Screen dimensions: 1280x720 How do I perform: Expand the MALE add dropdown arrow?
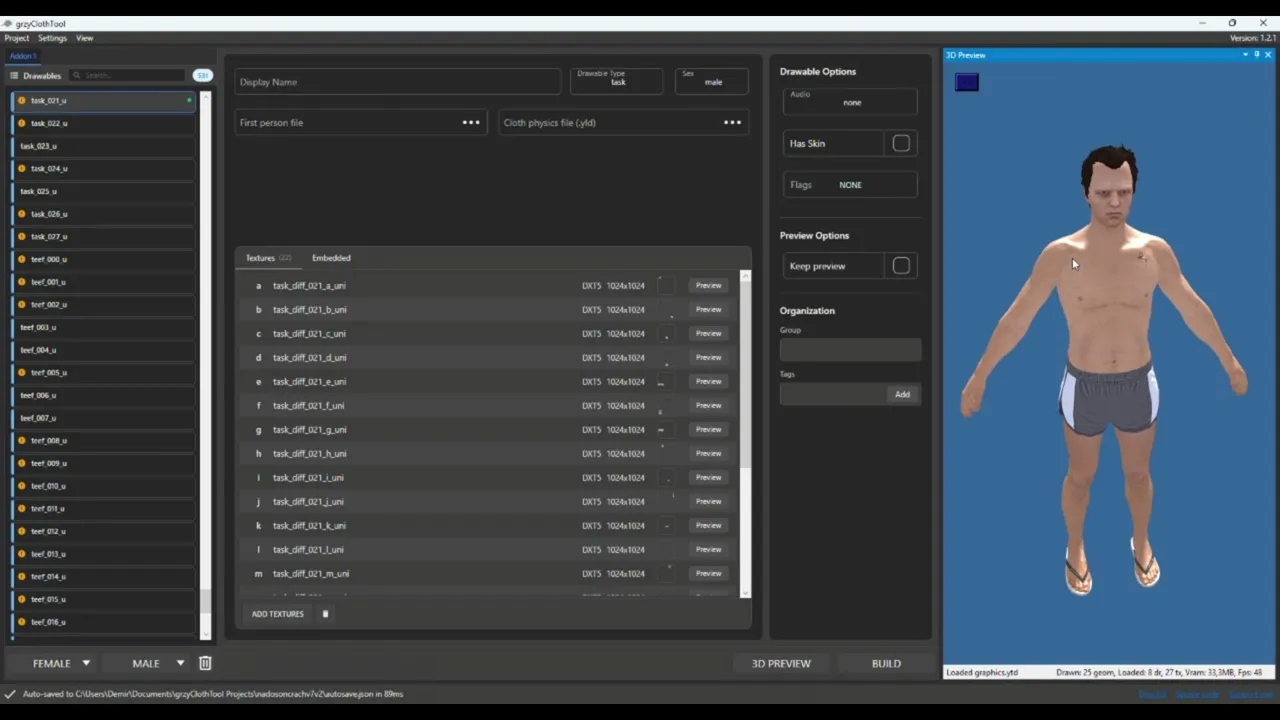click(180, 663)
